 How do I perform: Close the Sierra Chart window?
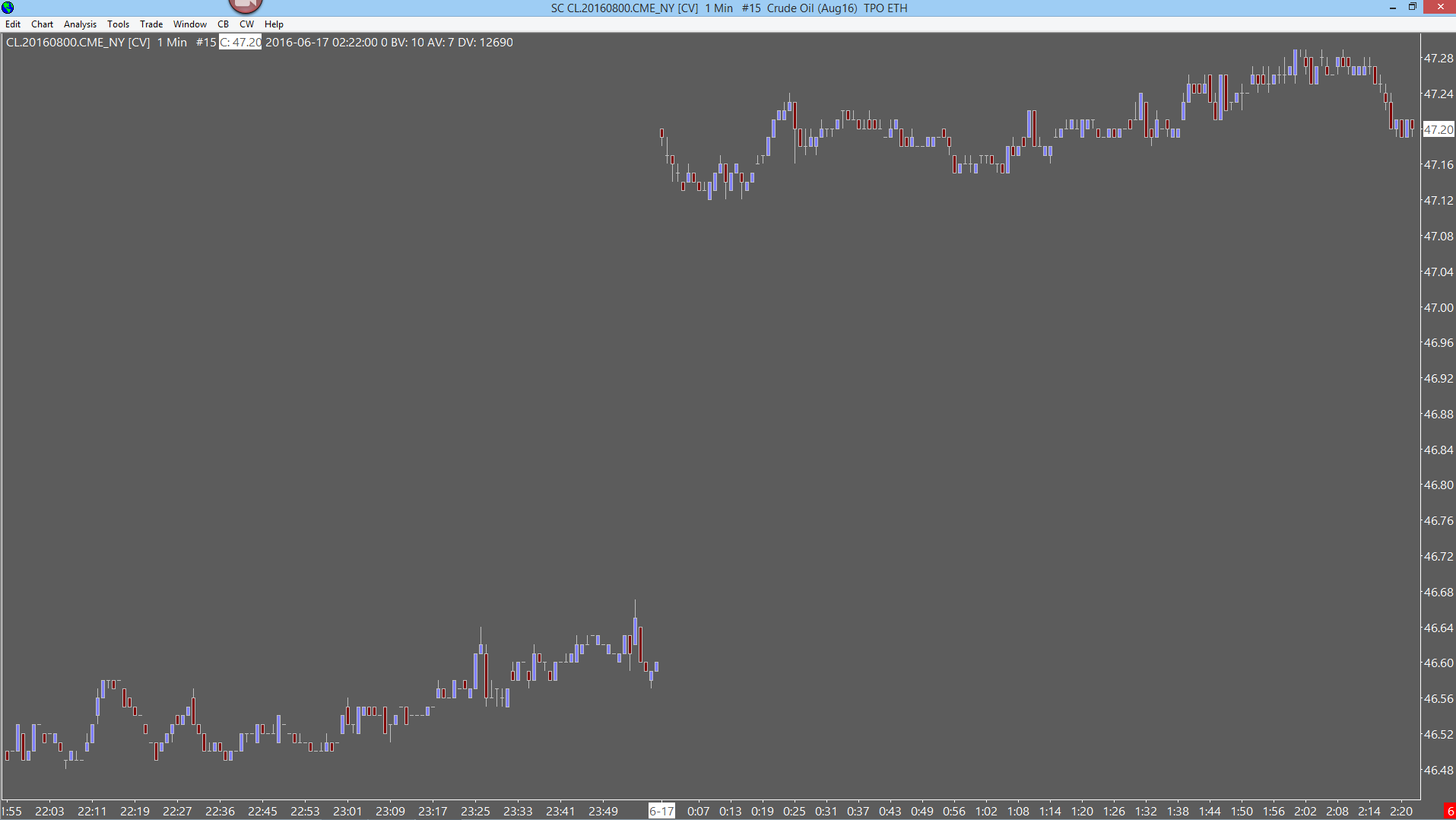tap(1440, 8)
